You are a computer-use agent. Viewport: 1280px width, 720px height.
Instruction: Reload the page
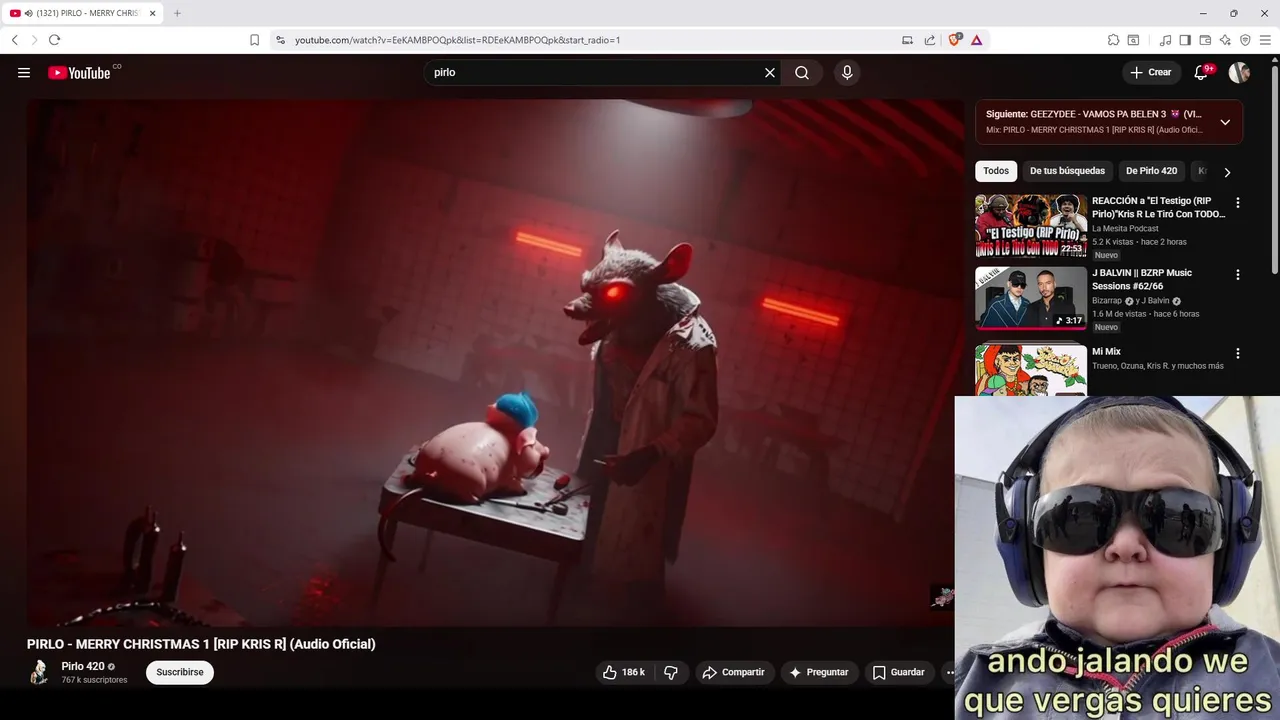54,40
